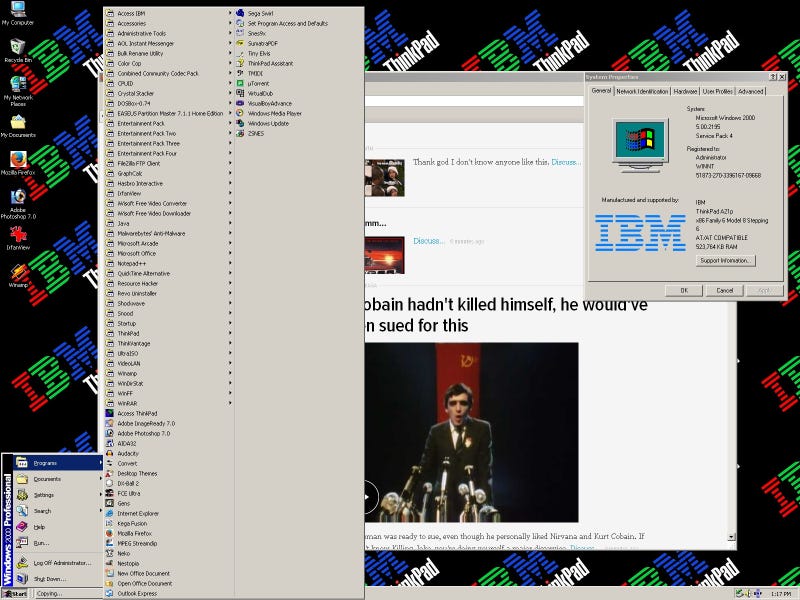The image size is (800, 600).
Task: Choose Log Off Administrator in the Start menu
Action: [58, 563]
